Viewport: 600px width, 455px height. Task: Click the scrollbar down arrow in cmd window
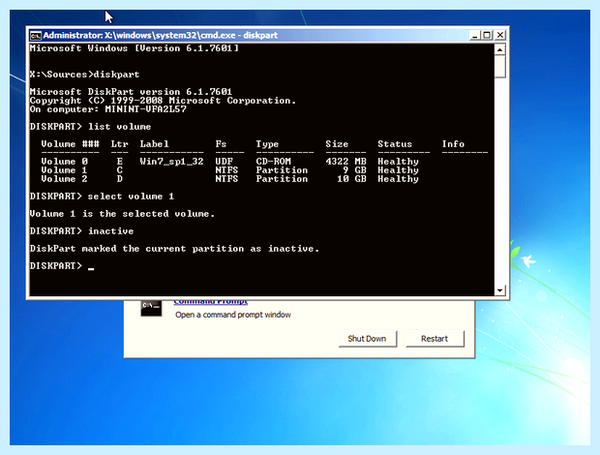click(500, 290)
